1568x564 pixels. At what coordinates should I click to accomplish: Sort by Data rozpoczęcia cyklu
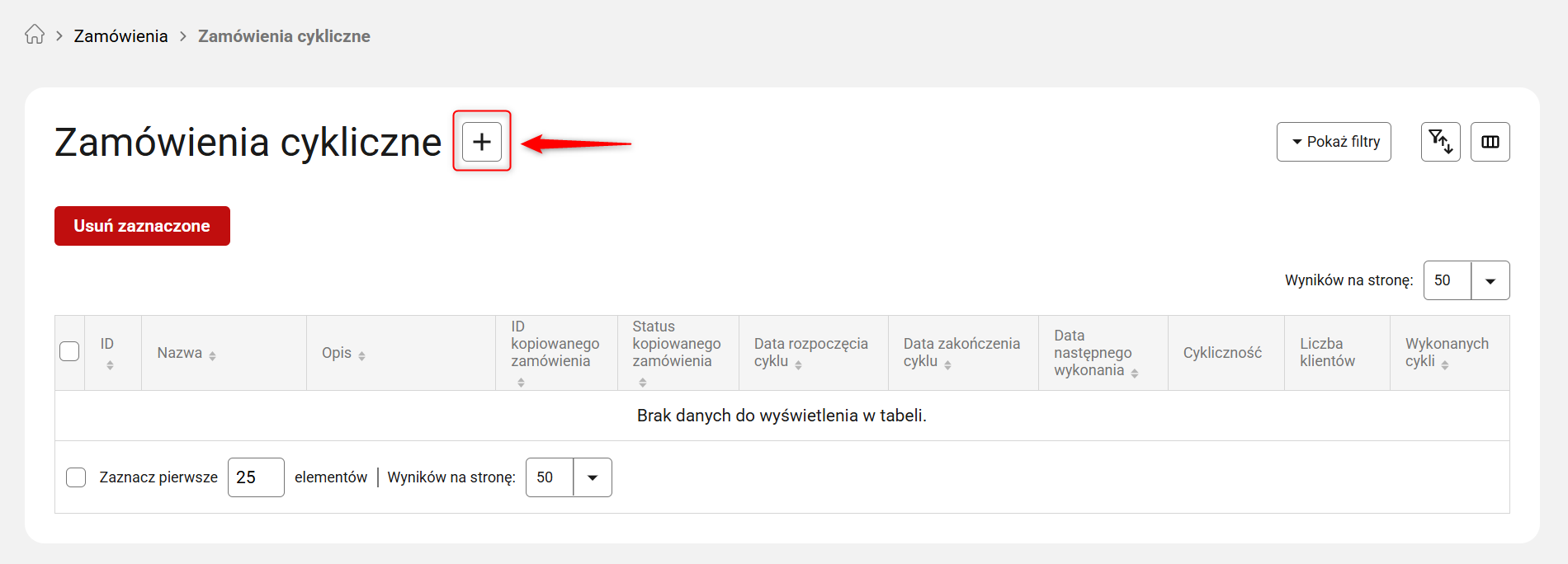click(798, 364)
